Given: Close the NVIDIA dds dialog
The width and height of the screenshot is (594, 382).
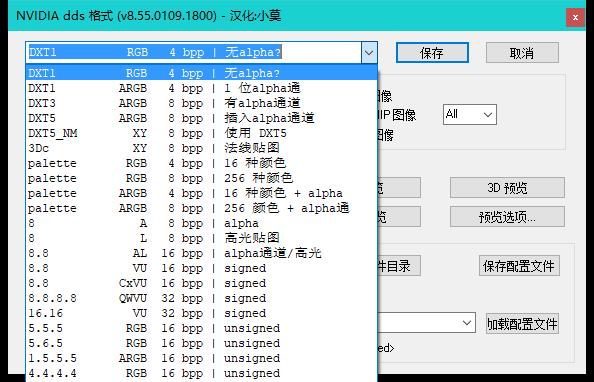Looking at the screenshot, I should click(575, 17).
